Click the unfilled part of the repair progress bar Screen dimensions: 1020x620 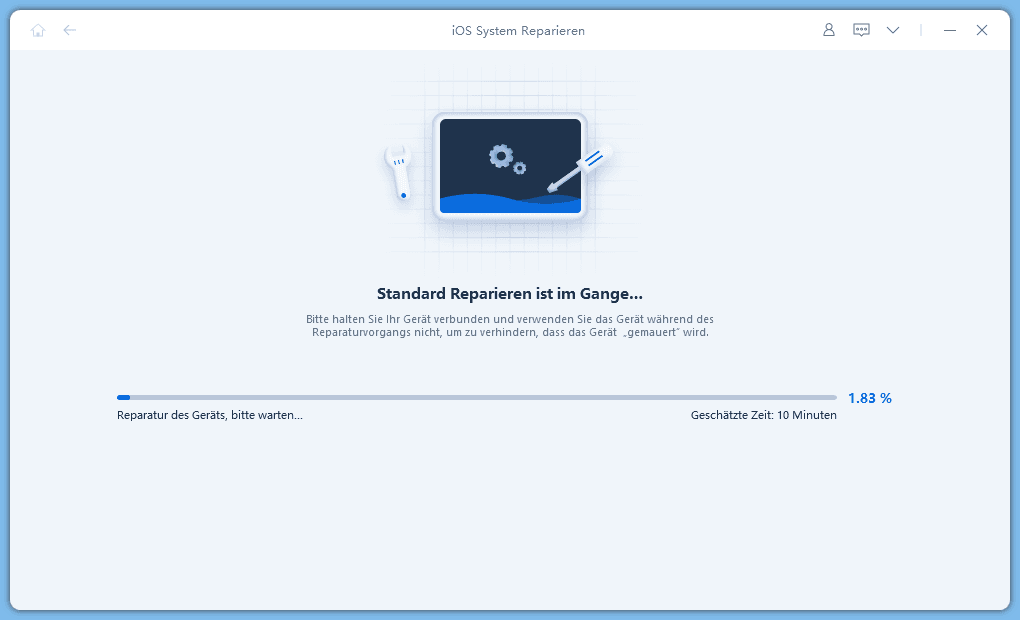tap(480, 398)
